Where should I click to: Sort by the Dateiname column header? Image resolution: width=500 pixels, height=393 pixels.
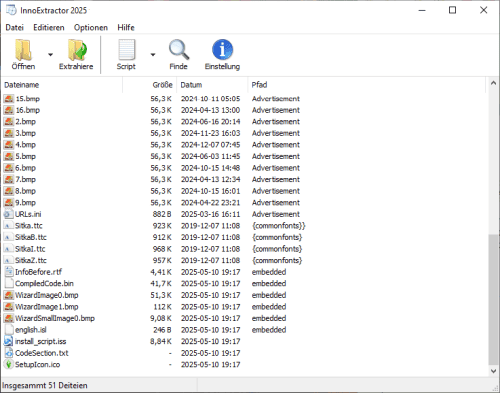pos(62,85)
